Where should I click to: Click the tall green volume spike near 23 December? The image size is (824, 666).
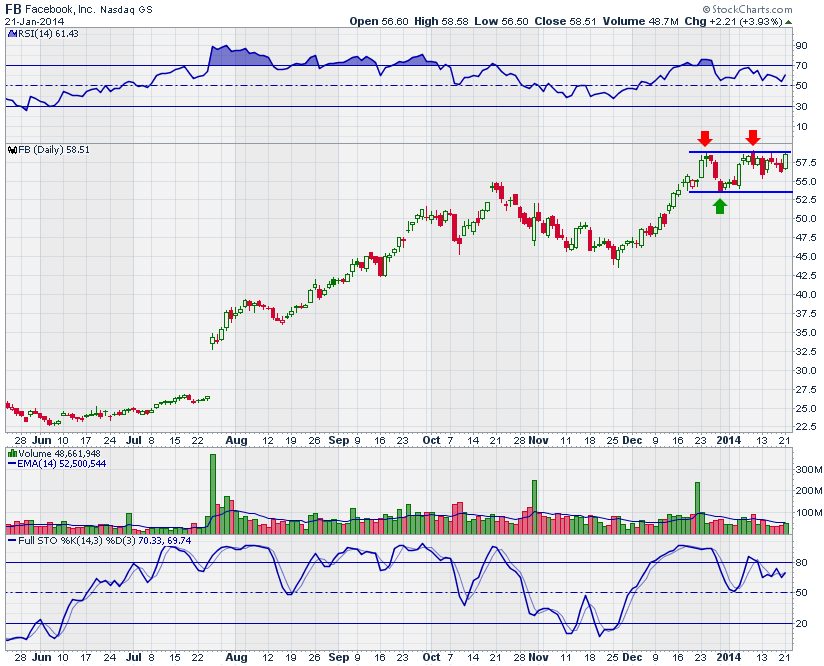click(698, 508)
